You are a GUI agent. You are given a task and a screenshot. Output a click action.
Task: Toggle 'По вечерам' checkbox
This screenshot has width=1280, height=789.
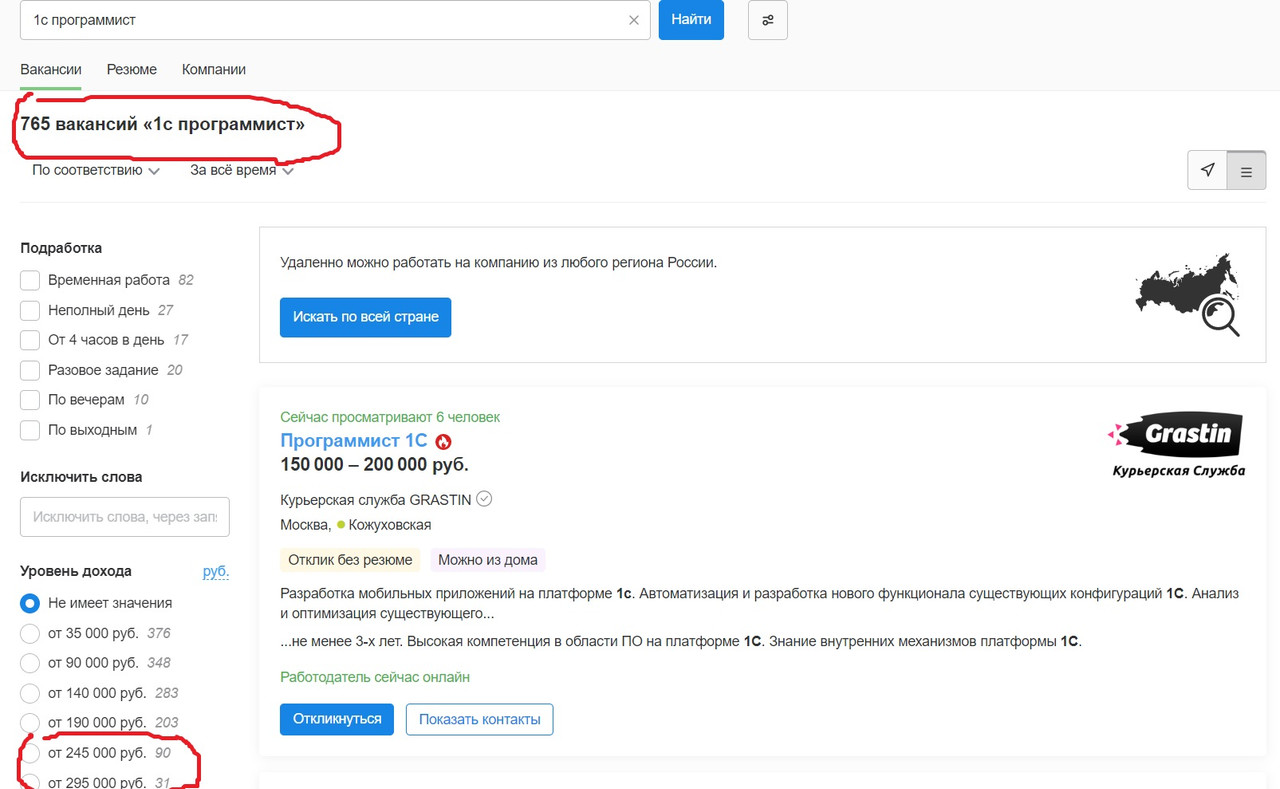30,400
